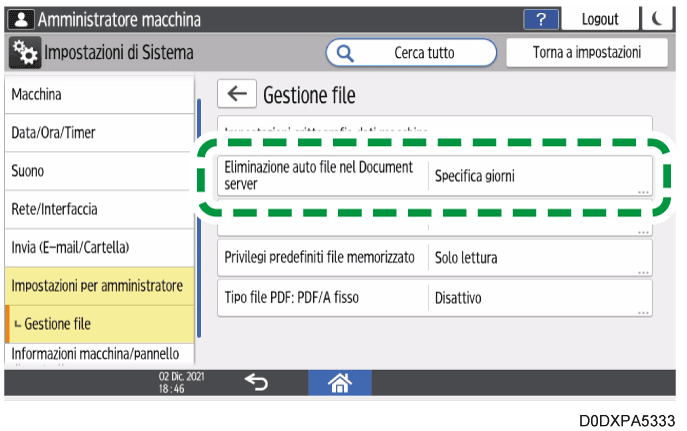The width and height of the screenshot is (687, 431).
Task: Open the Macchina settings category
Action: coord(97,94)
